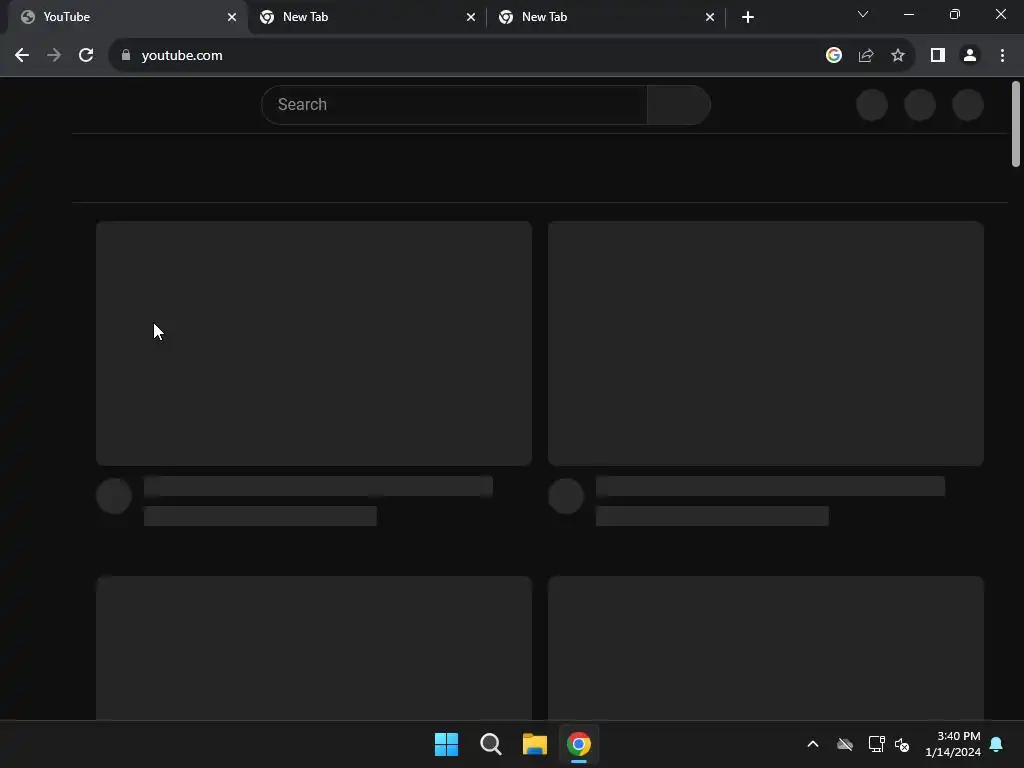Viewport: 1024px width, 768px height.
Task: Open the Windows Start menu
Action: [447, 744]
